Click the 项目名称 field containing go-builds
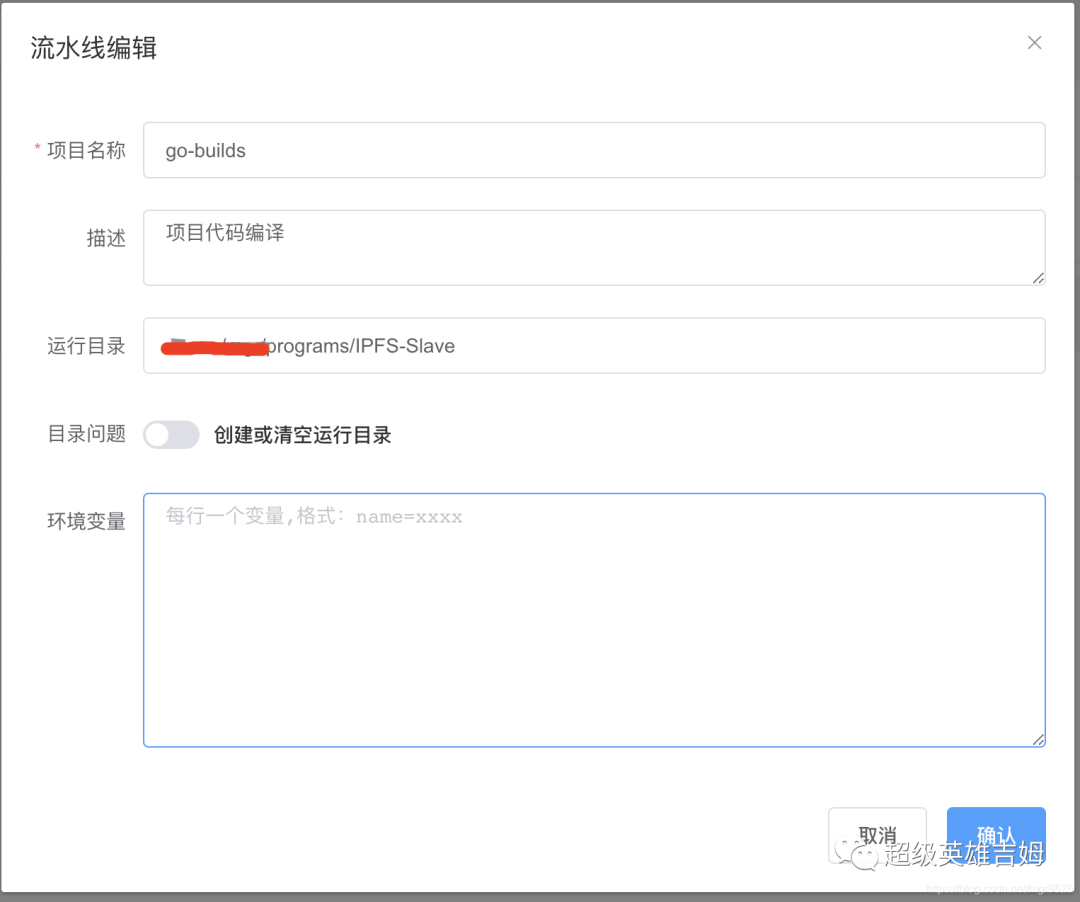Viewport: 1080px width, 902px height. [594, 150]
